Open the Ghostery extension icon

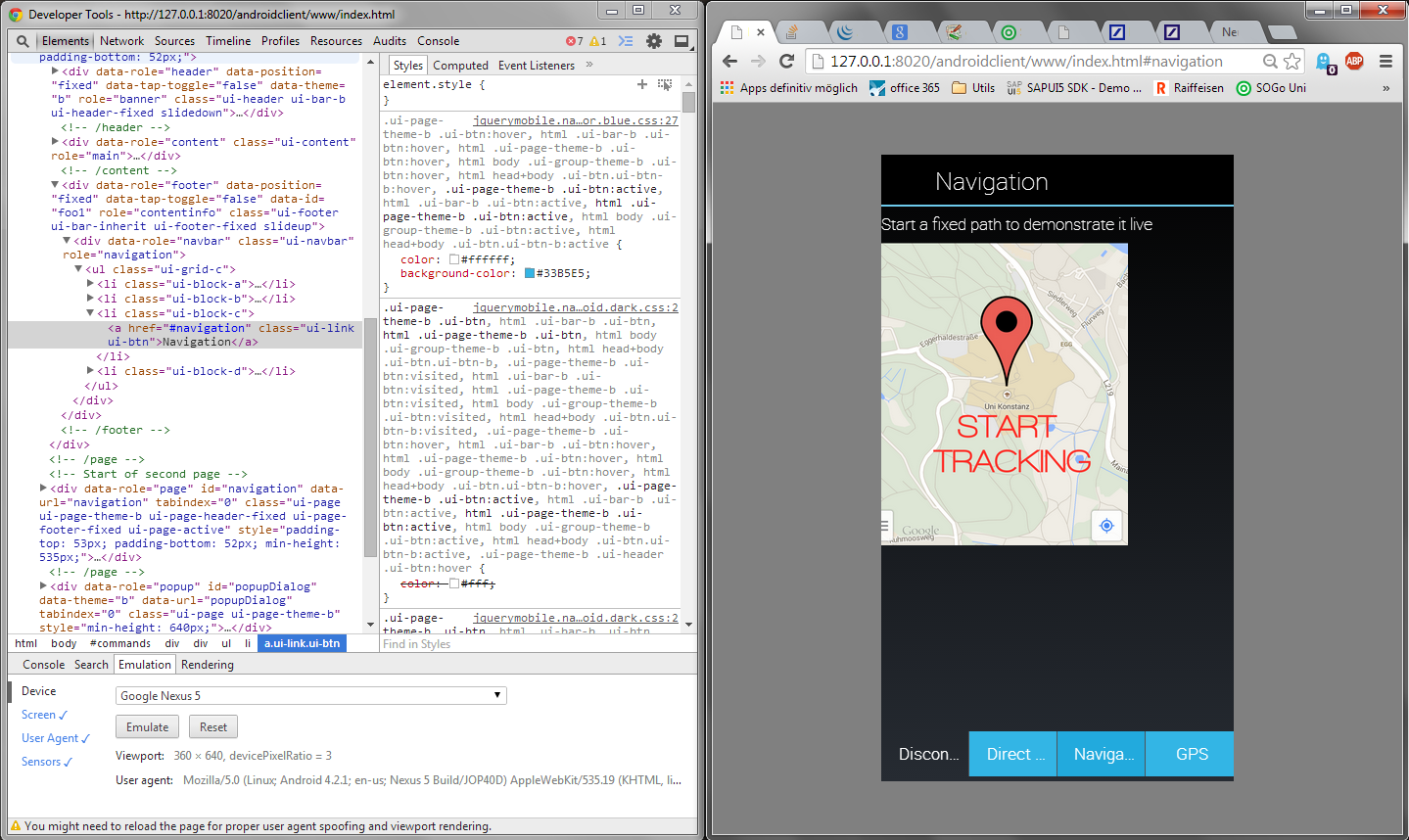[x=1325, y=63]
